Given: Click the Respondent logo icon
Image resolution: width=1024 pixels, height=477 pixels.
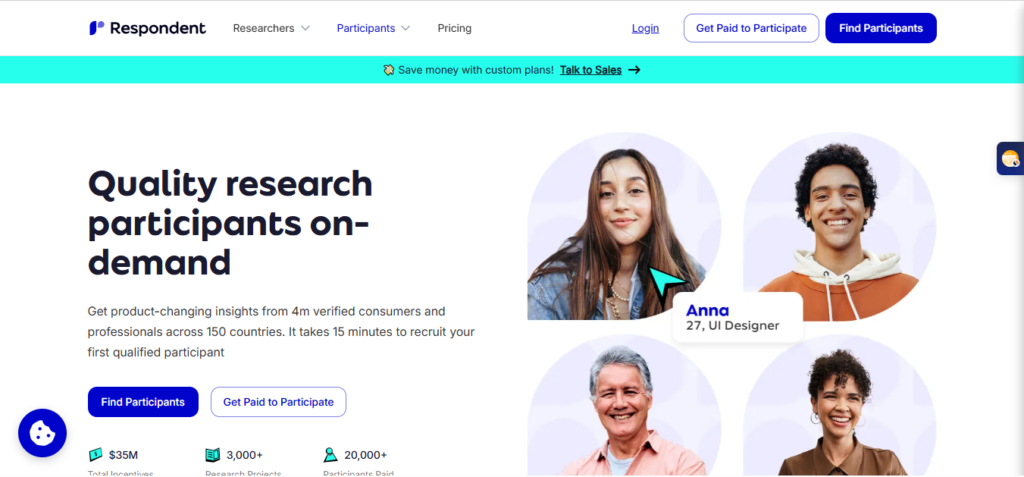Looking at the screenshot, I should pos(97,28).
